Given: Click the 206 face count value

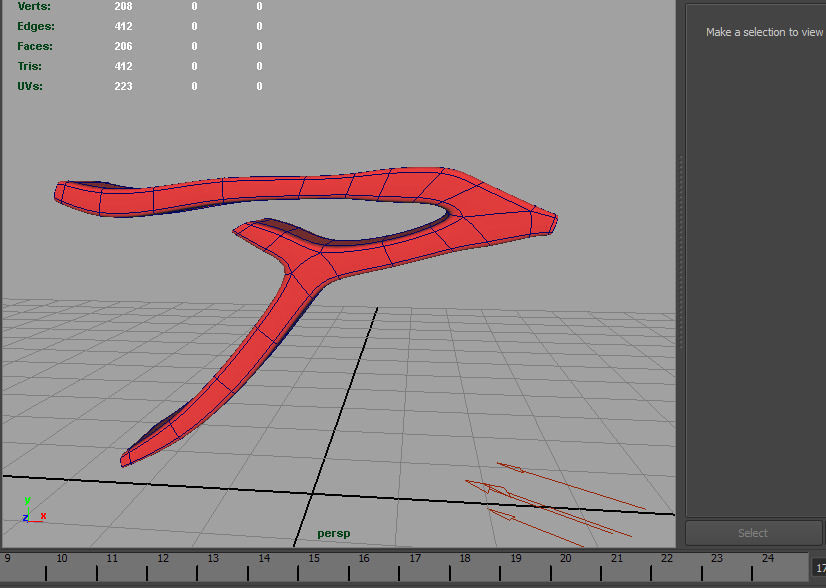Looking at the screenshot, I should (123, 46).
